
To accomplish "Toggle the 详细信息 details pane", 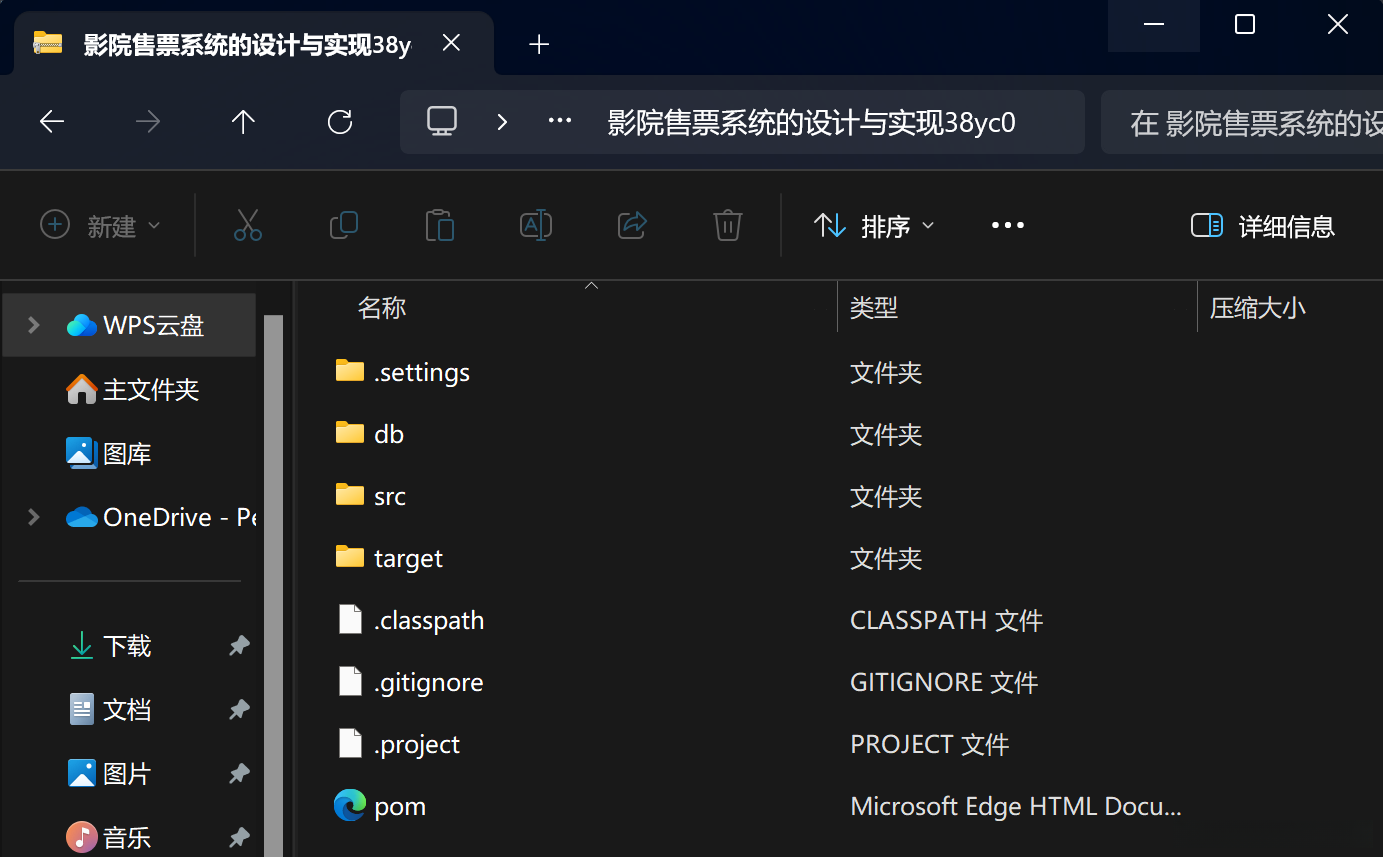I will click(x=1263, y=226).
